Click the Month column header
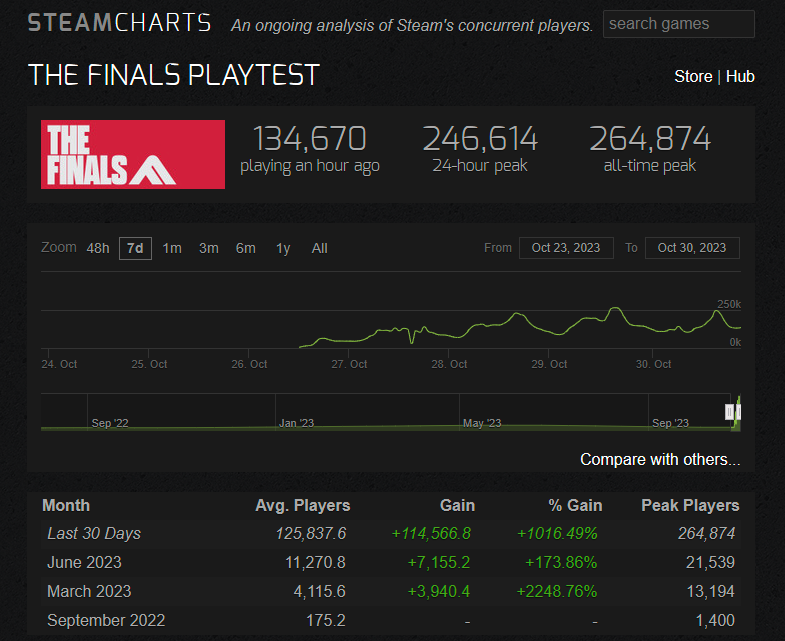The height and width of the screenshot is (641, 785). [x=66, y=505]
